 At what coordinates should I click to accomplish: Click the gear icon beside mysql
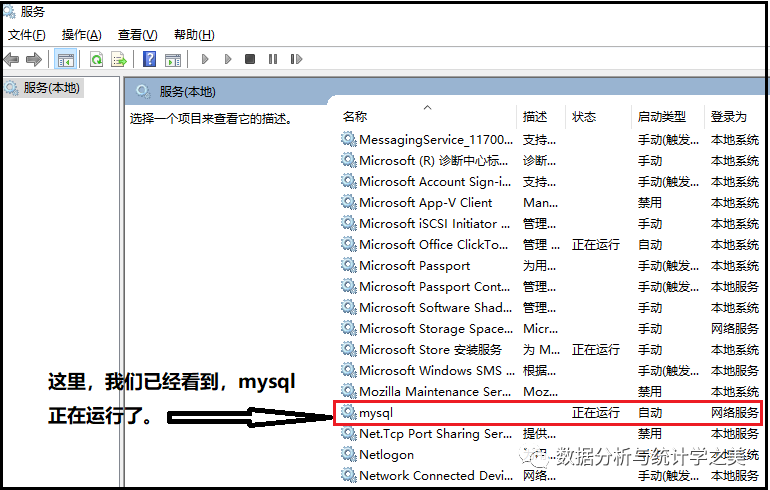click(x=349, y=412)
